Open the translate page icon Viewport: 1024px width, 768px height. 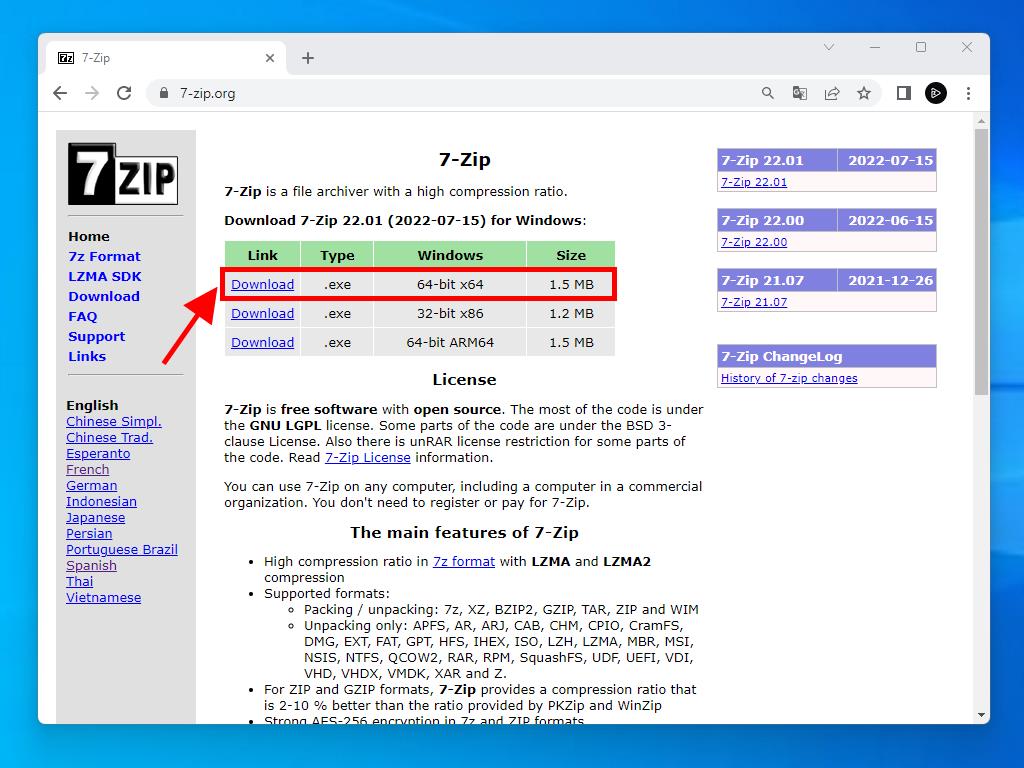(x=799, y=93)
